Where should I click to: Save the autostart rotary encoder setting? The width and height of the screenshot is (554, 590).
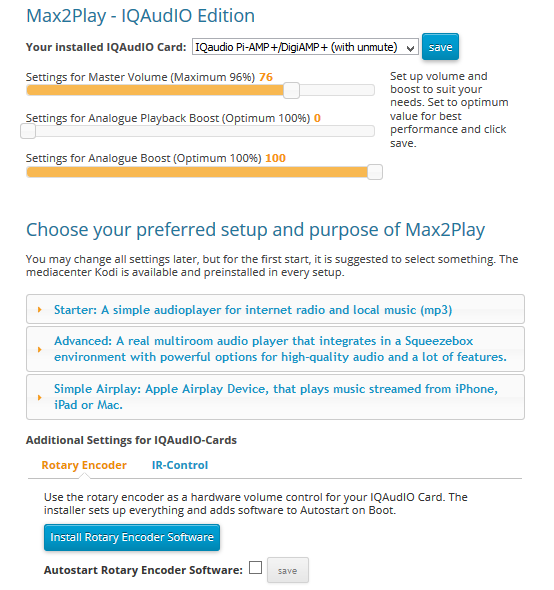[288, 570]
